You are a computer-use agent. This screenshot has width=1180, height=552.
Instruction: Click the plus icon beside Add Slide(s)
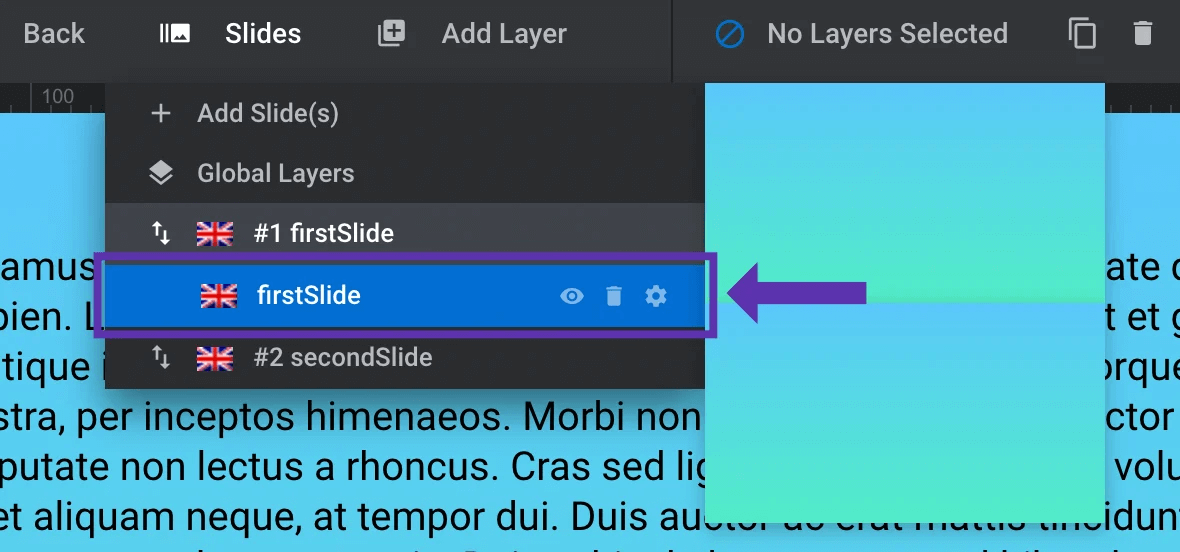[x=161, y=114]
